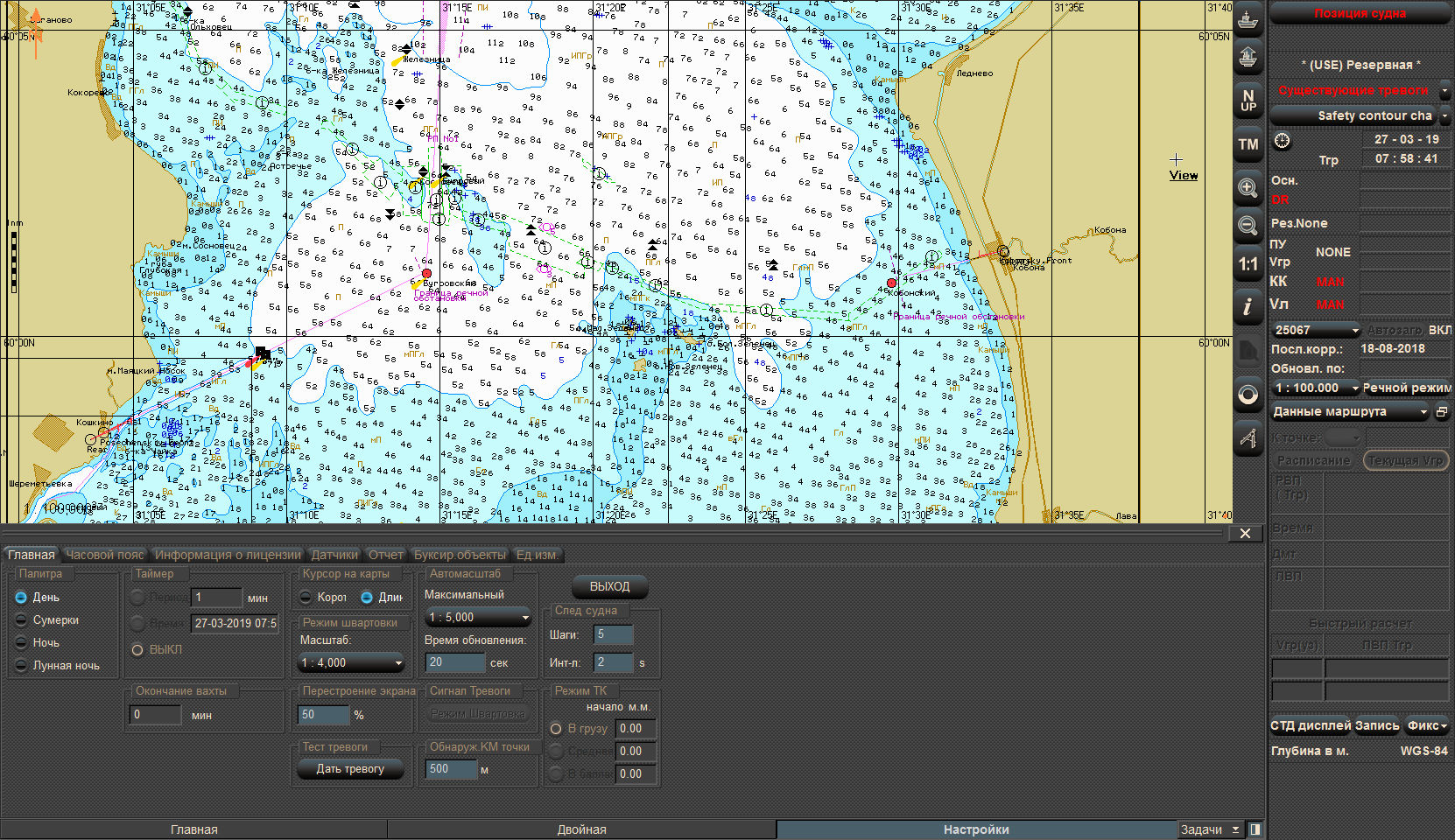Toggle the North Up orientation button
Screen dimensions: 1455x840
click(1248, 101)
